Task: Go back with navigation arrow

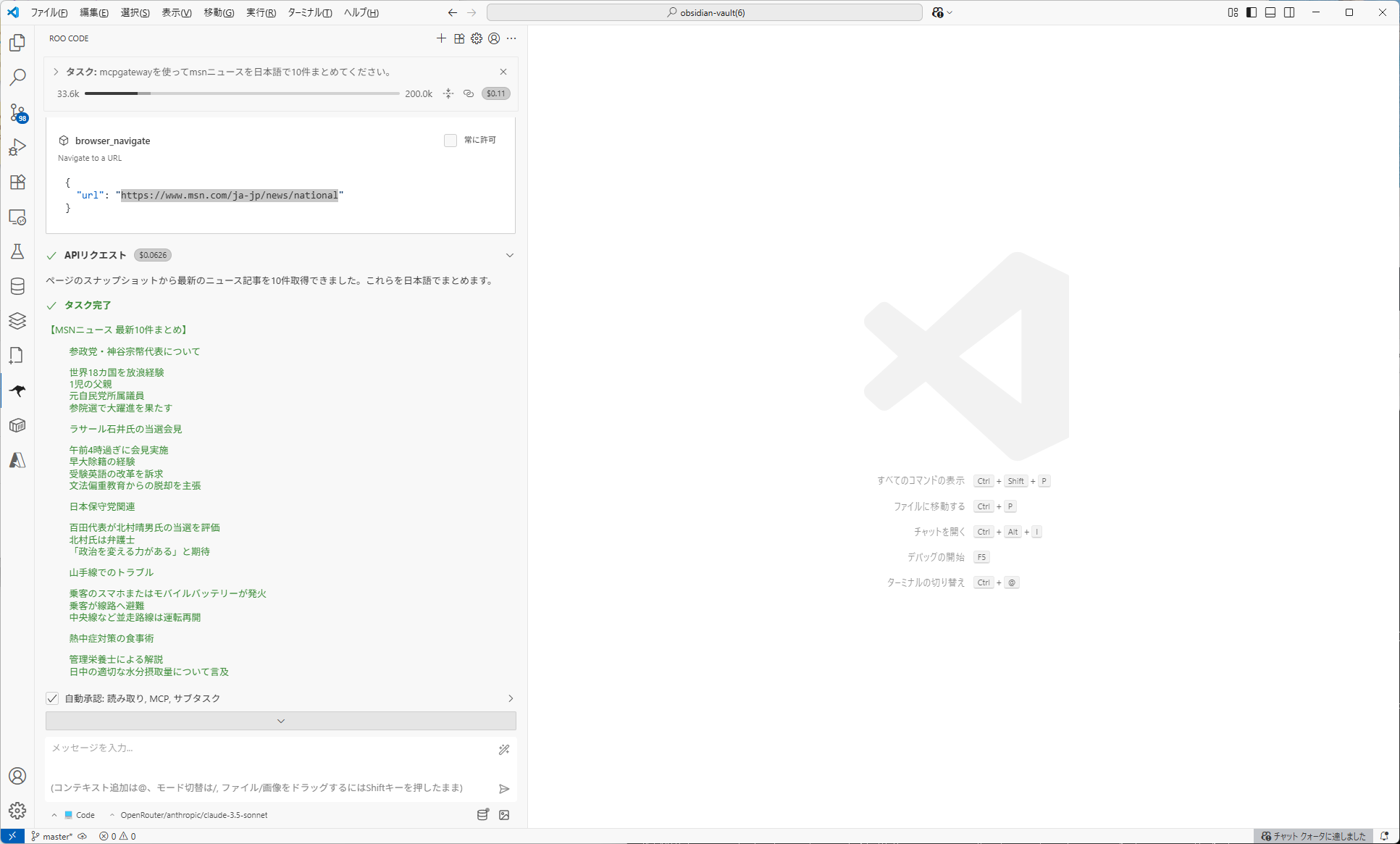Action: click(452, 12)
